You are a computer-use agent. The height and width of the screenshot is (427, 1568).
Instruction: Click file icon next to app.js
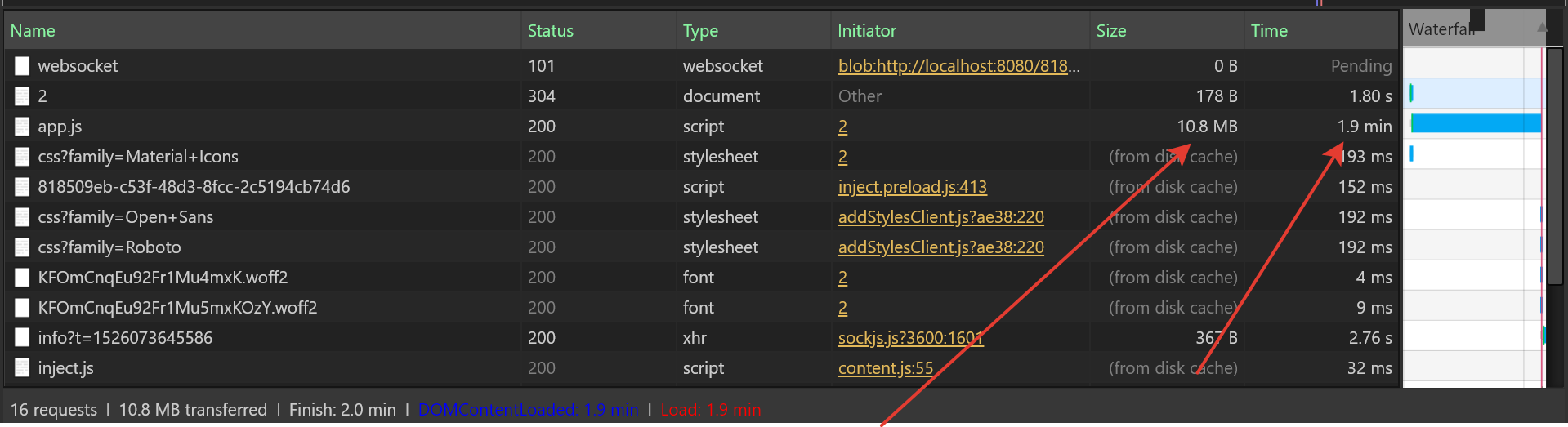tap(22, 127)
